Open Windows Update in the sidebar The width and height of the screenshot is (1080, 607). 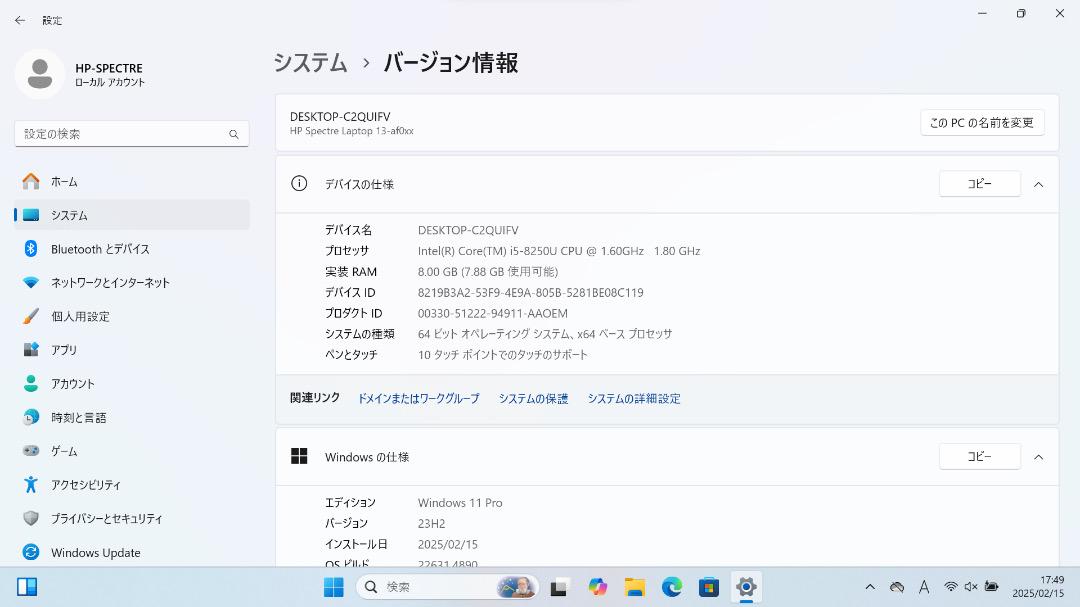point(132,553)
